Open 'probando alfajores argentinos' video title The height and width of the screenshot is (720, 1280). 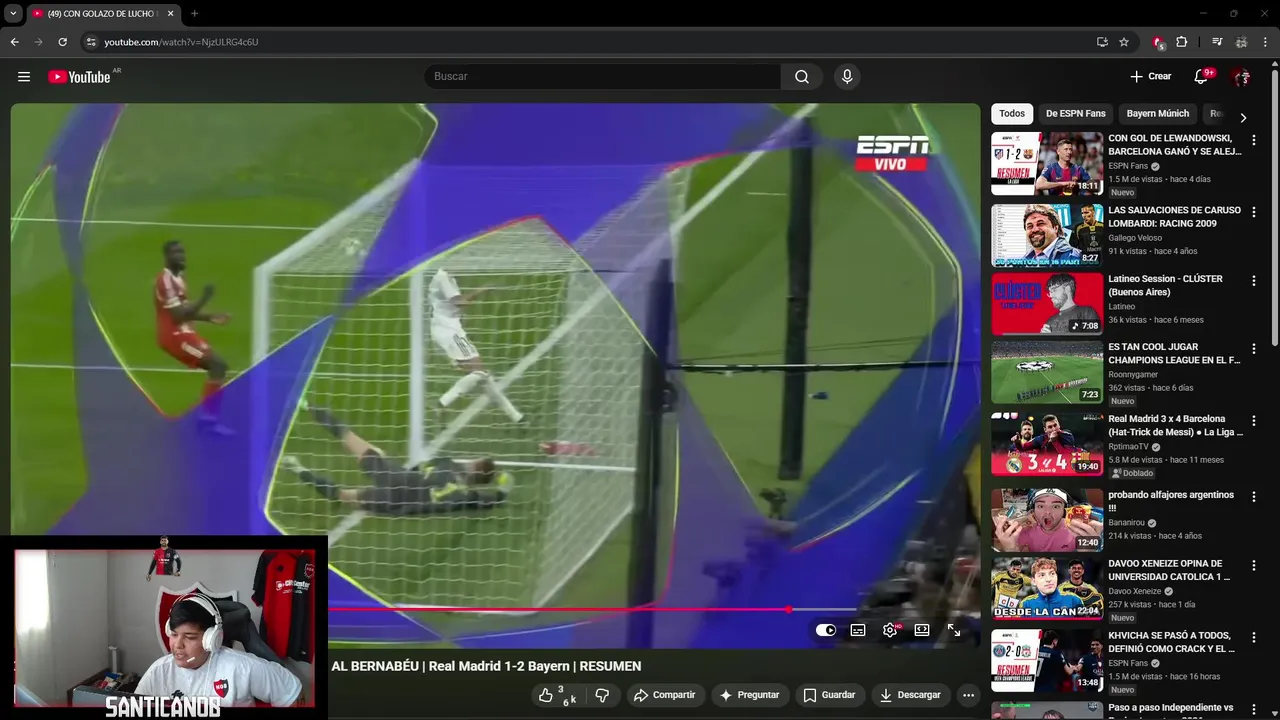click(x=1171, y=501)
